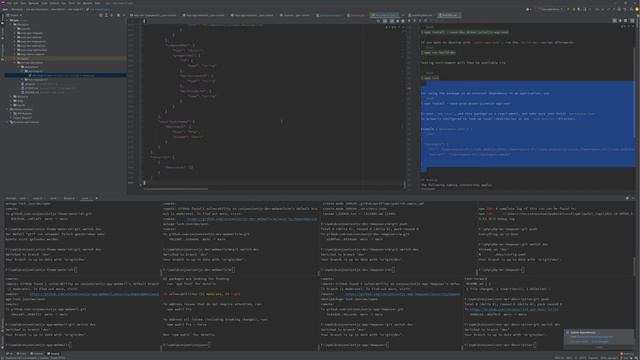Open Terminal tool window settings gear
This screenshot has height=360, width=640.
click(x=627, y=198)
